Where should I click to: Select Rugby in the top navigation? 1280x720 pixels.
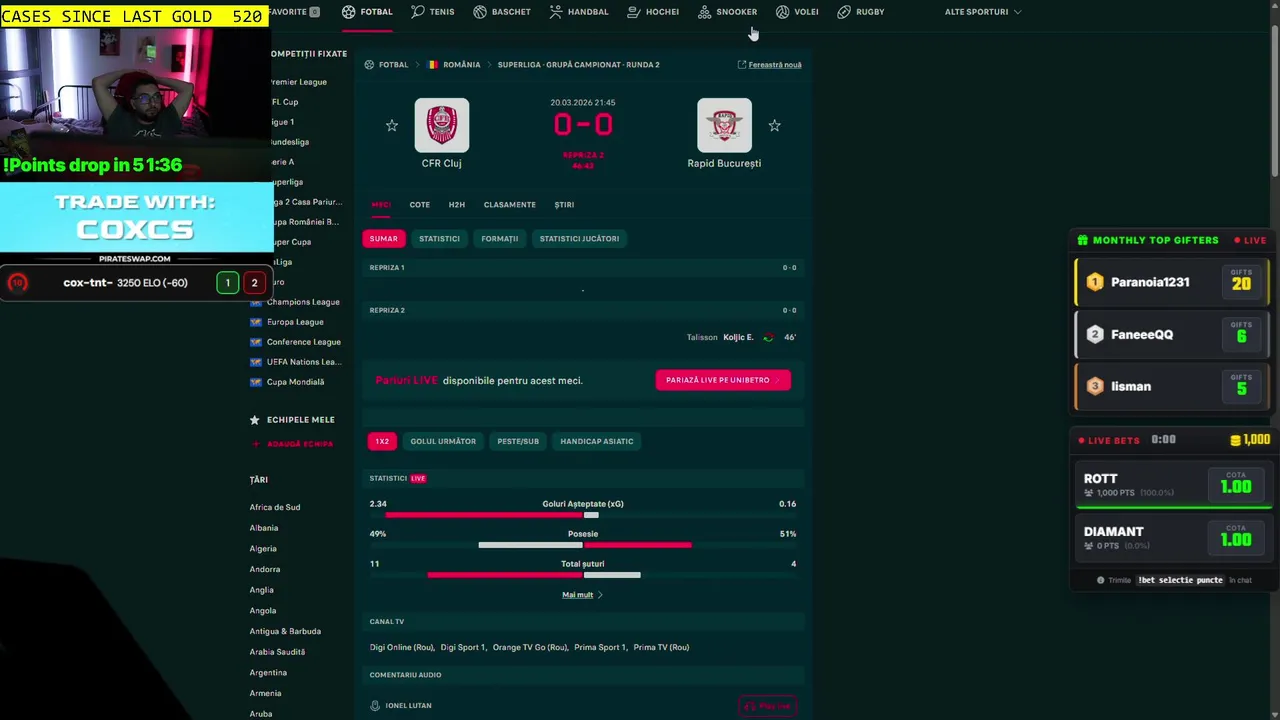point(860,12)
